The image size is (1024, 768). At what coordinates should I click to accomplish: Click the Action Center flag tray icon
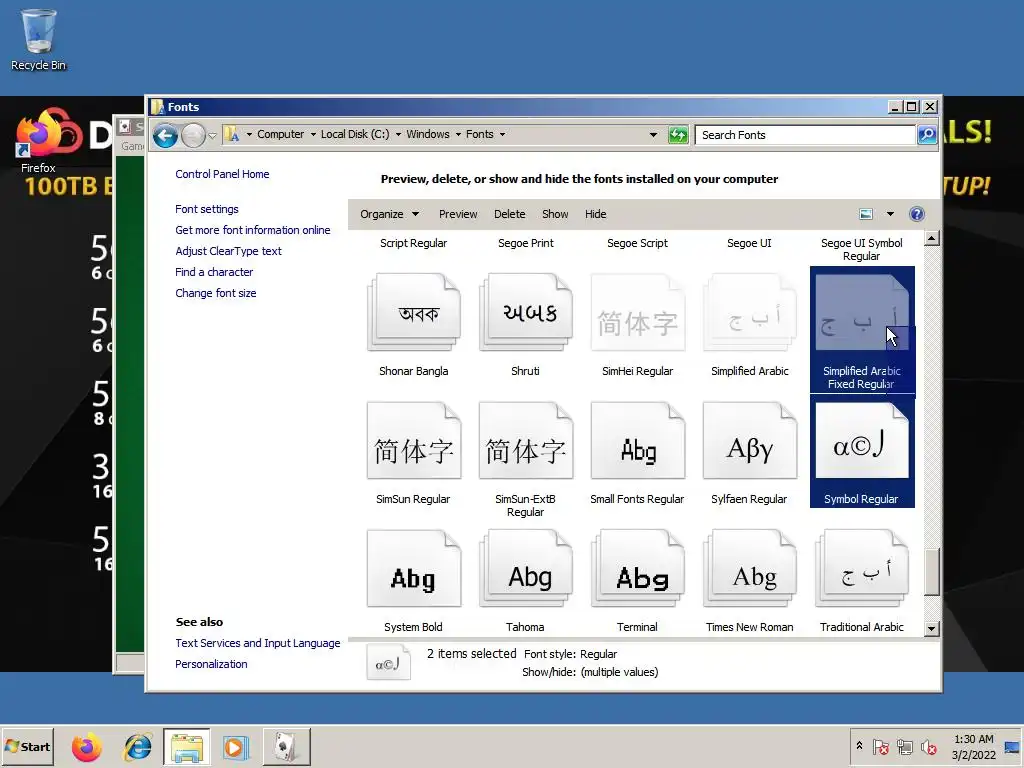[880, 747]
